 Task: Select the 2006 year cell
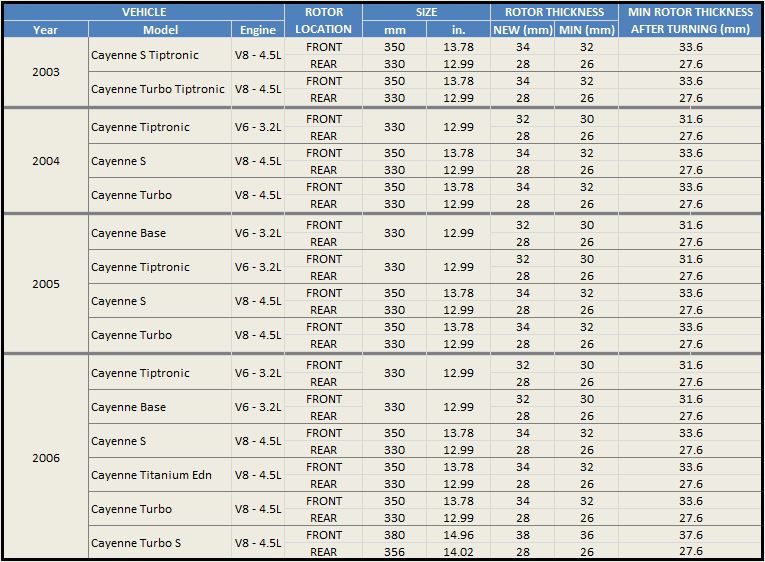(x=45, y=458)
